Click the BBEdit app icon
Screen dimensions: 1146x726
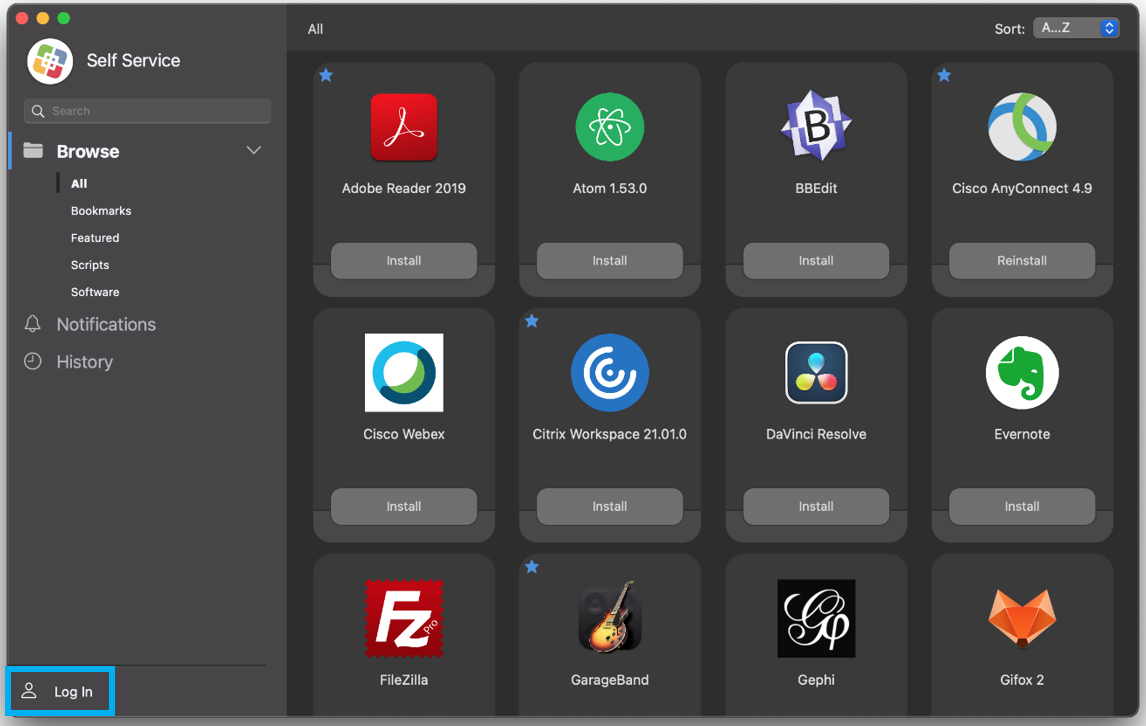[816, 126]
